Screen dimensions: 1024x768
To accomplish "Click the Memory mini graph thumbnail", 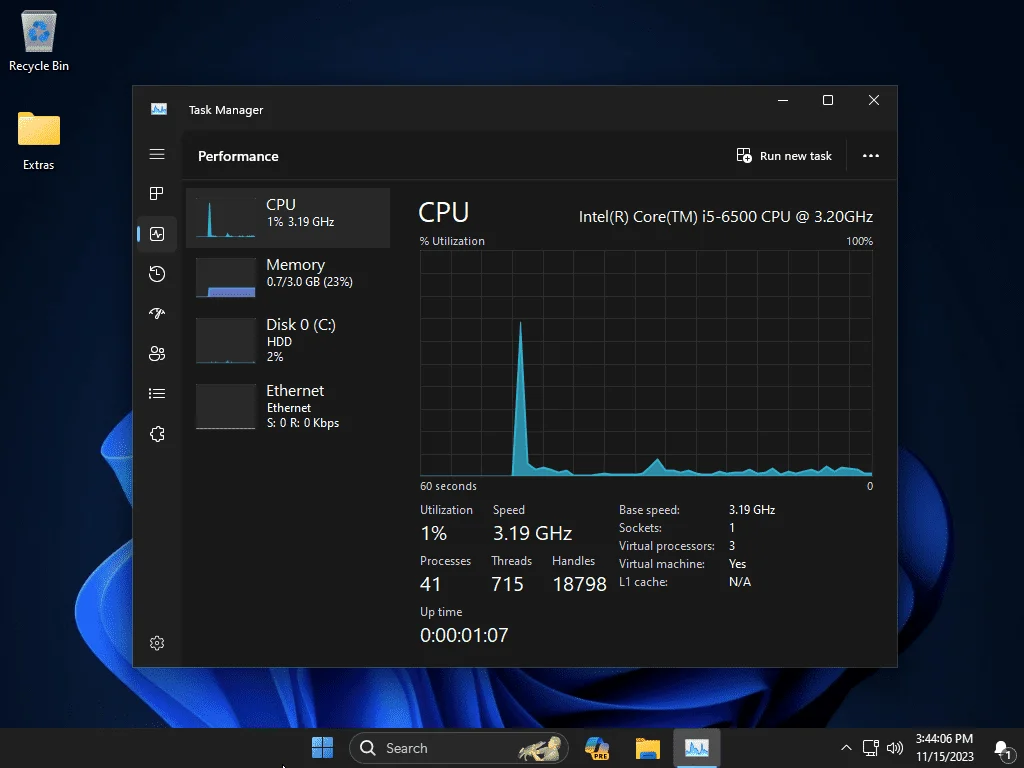I will click(x=226, y=278).
